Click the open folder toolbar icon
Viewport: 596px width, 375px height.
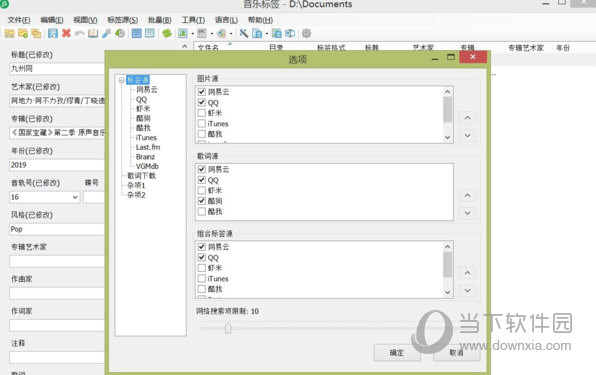pos(10,33)
